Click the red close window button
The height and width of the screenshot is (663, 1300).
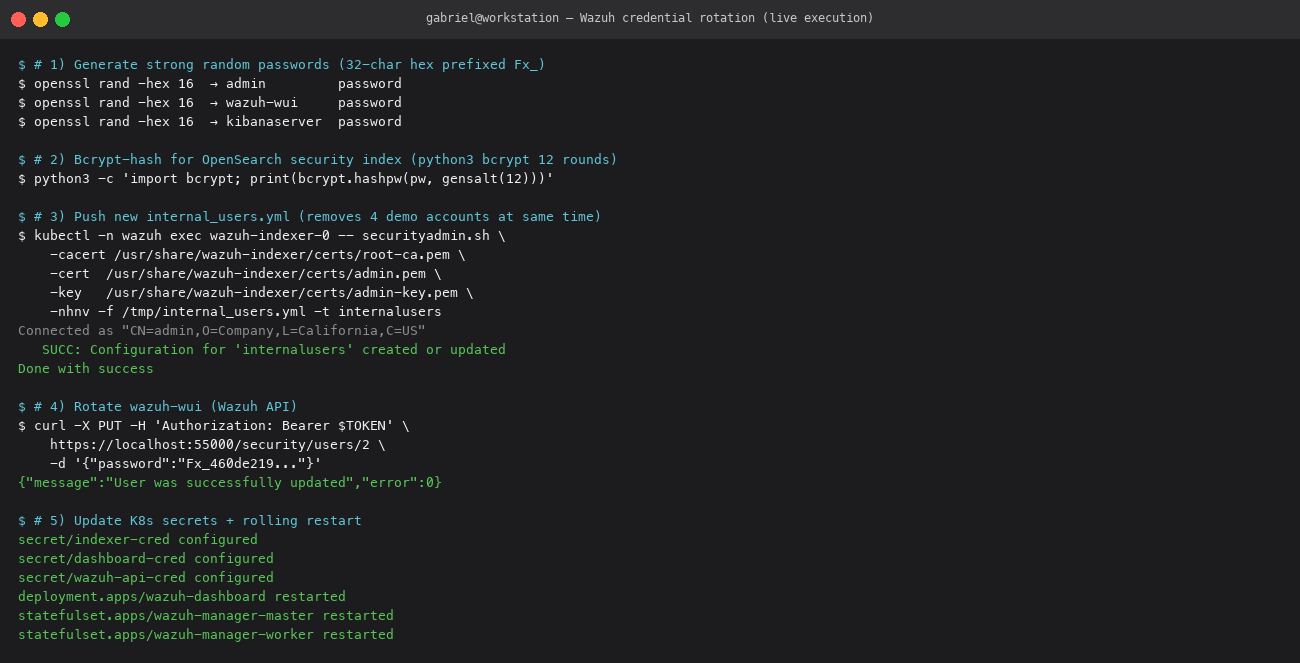tap(18, 19)
